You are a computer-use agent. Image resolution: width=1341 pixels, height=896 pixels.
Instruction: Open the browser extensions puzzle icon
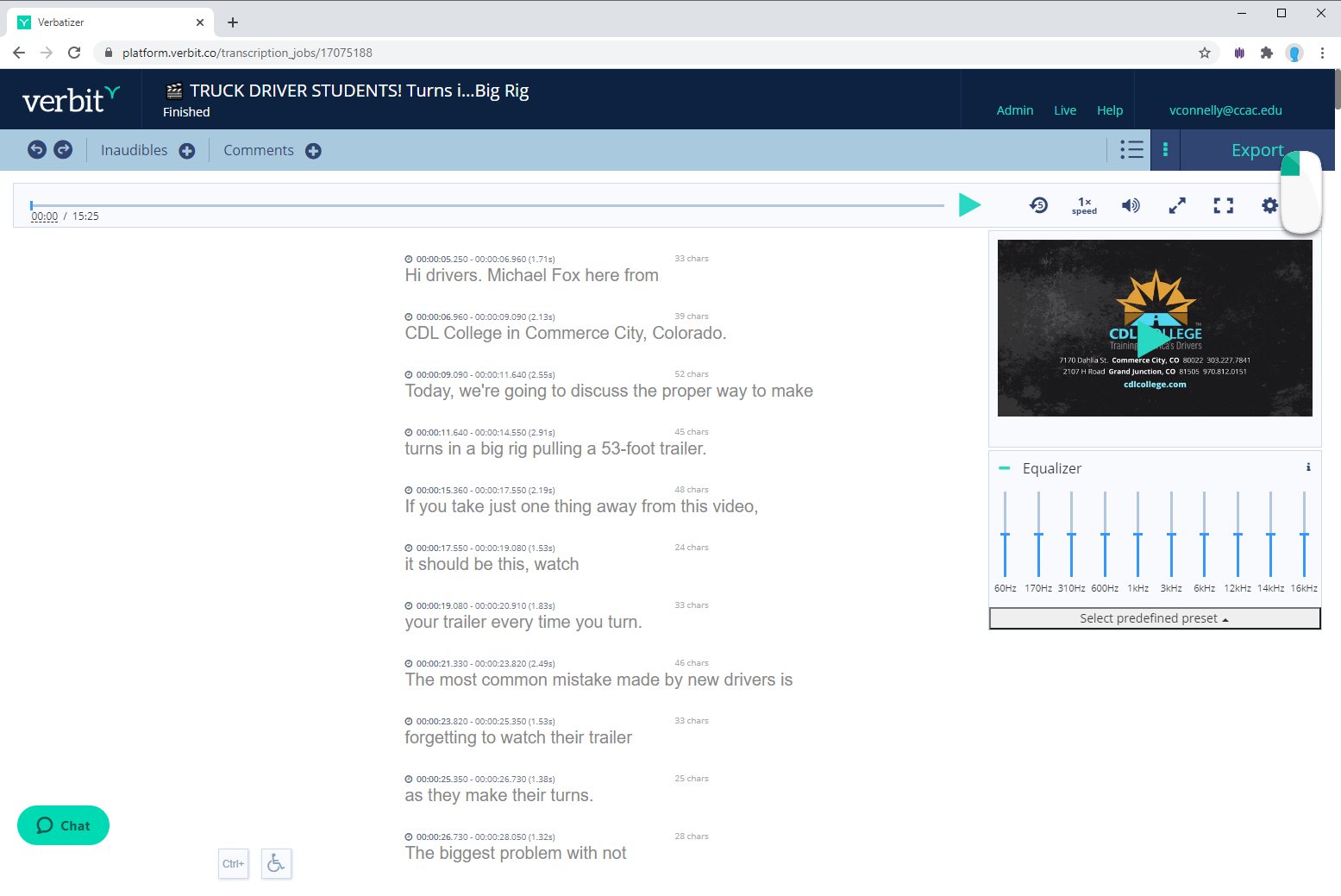pyautogui.click(x=1267, y=53)
